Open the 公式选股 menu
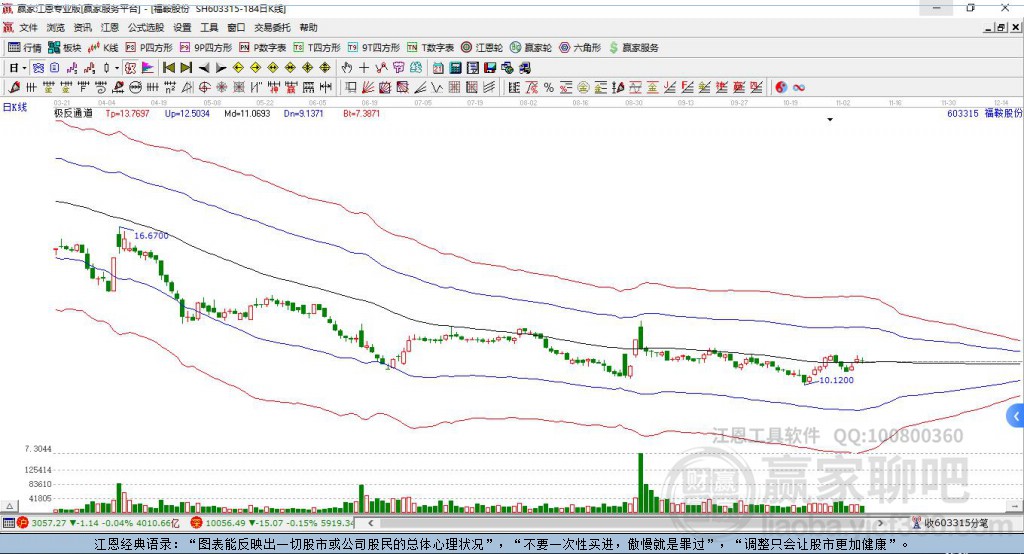The width and height of the screenshot is (1024, 554). coord(146,27)
